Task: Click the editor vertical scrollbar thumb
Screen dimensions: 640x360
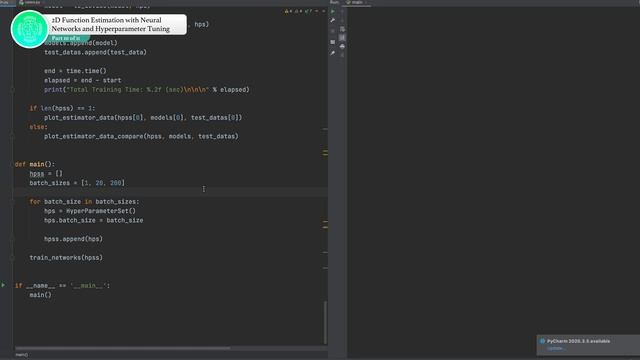Action: [x=325, y=322]
